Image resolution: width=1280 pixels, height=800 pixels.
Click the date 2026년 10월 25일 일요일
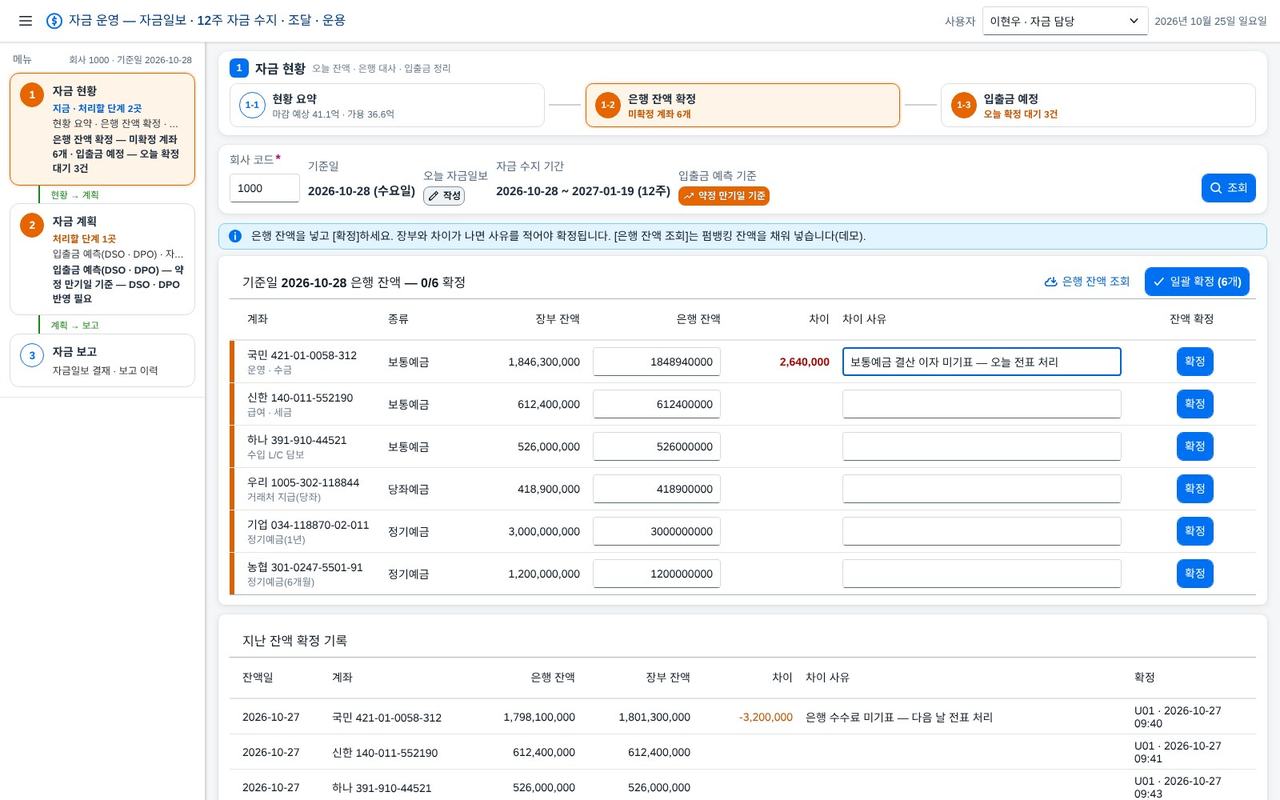(1210, 21)
